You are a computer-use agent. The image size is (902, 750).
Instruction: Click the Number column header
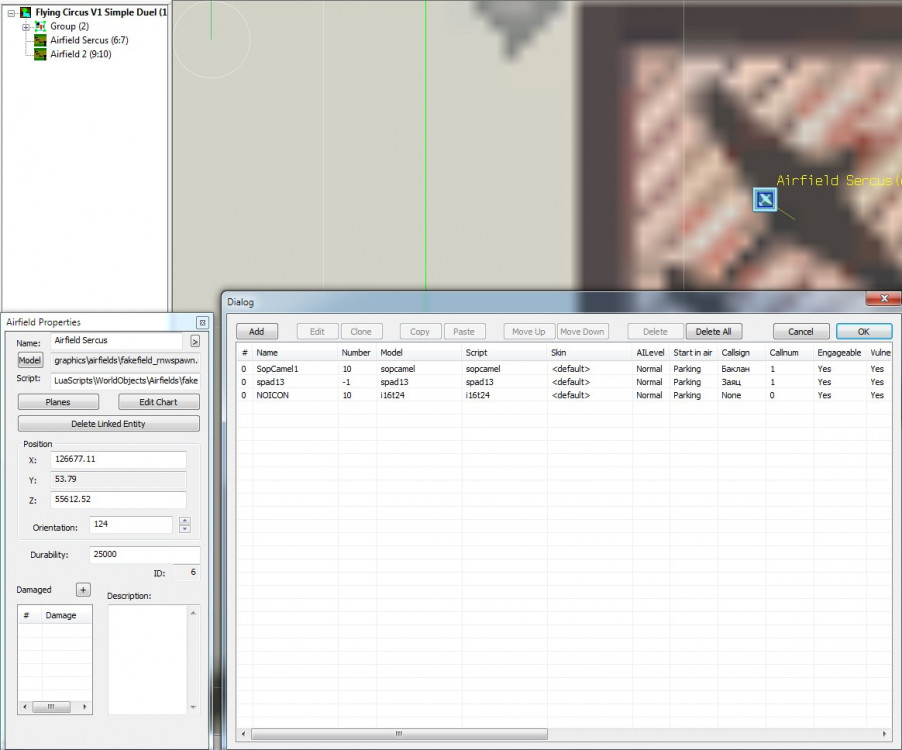tap(357, 353)
